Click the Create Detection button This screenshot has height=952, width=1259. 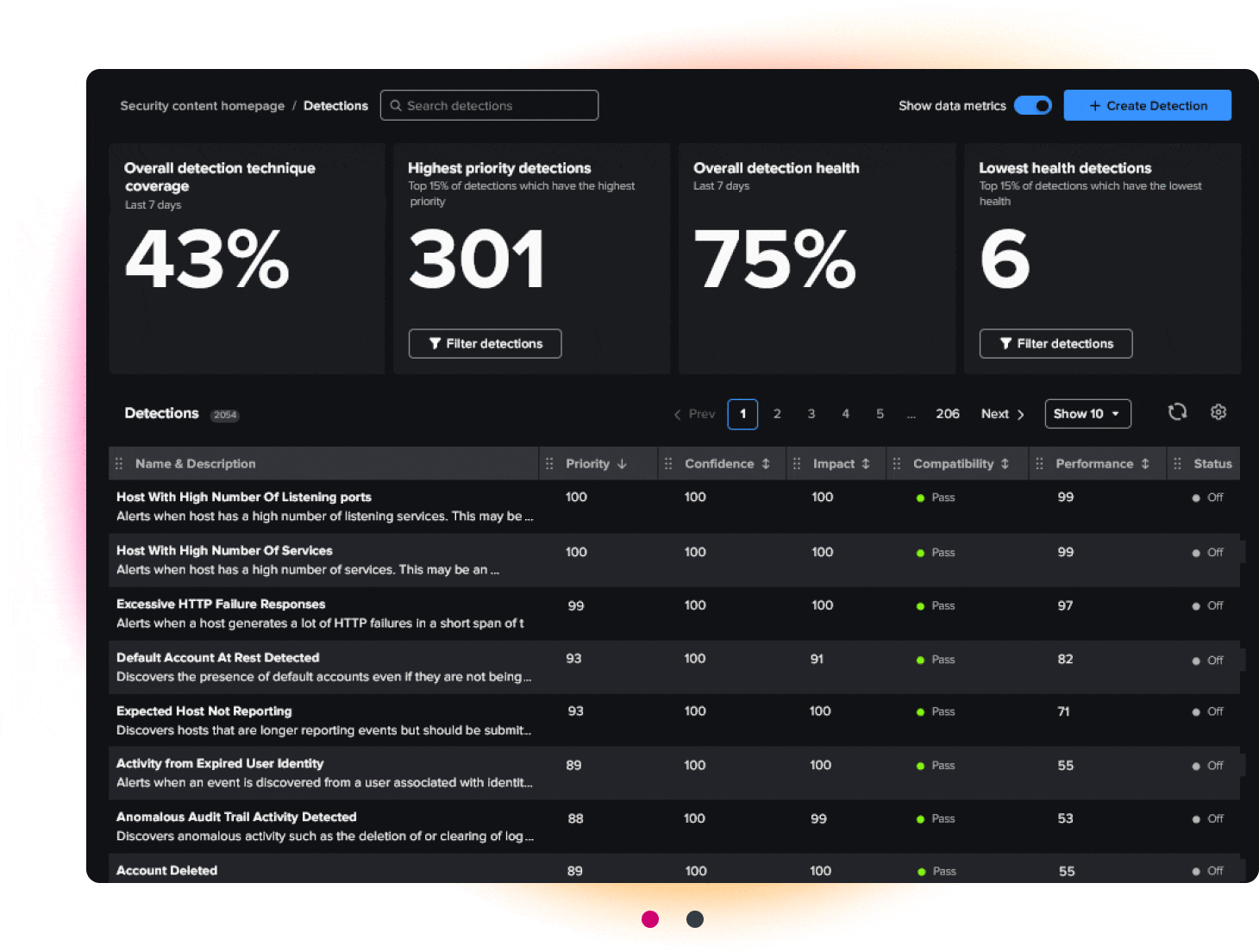click(1147, 105)
